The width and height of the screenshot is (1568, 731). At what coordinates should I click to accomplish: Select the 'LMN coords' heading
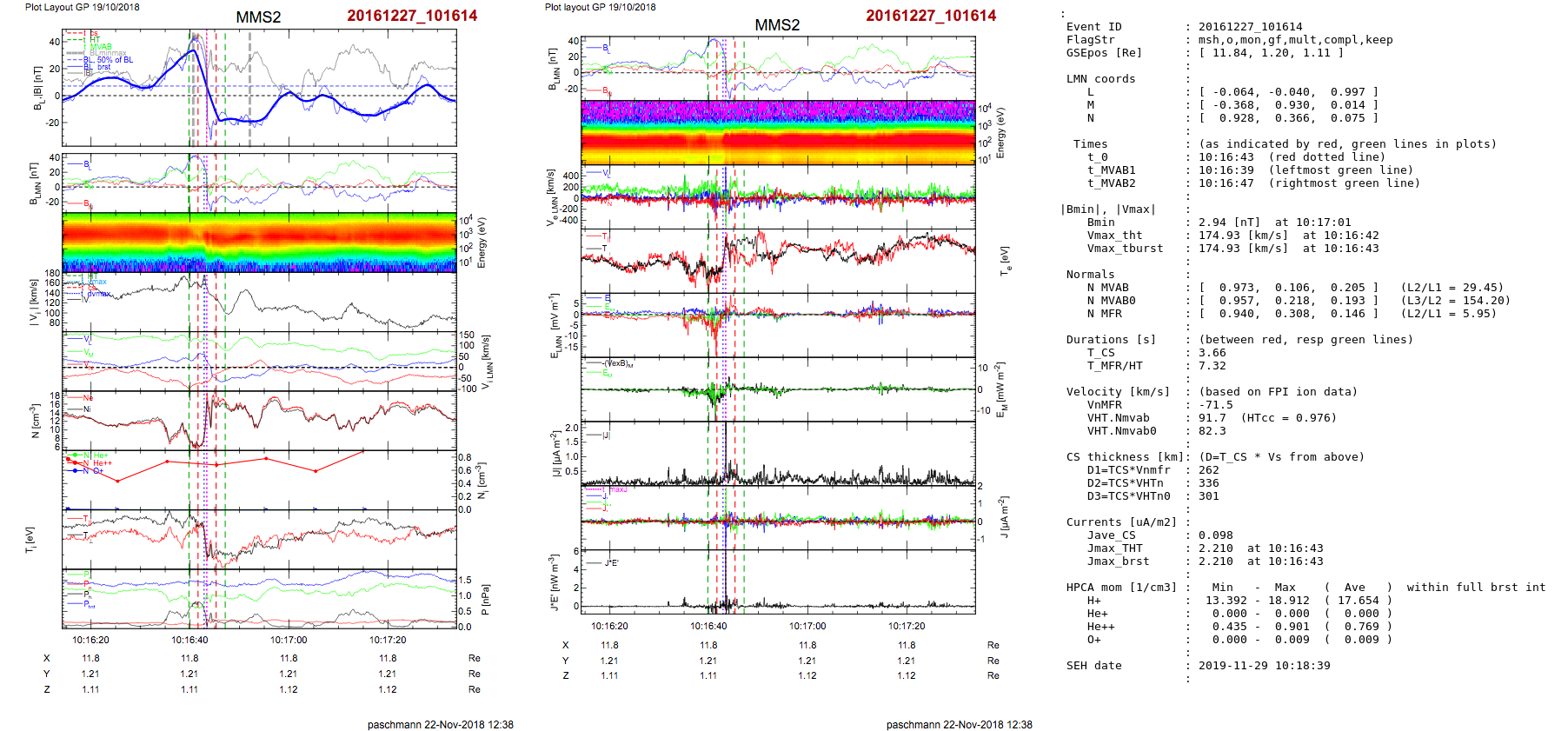pos(1100,79)
